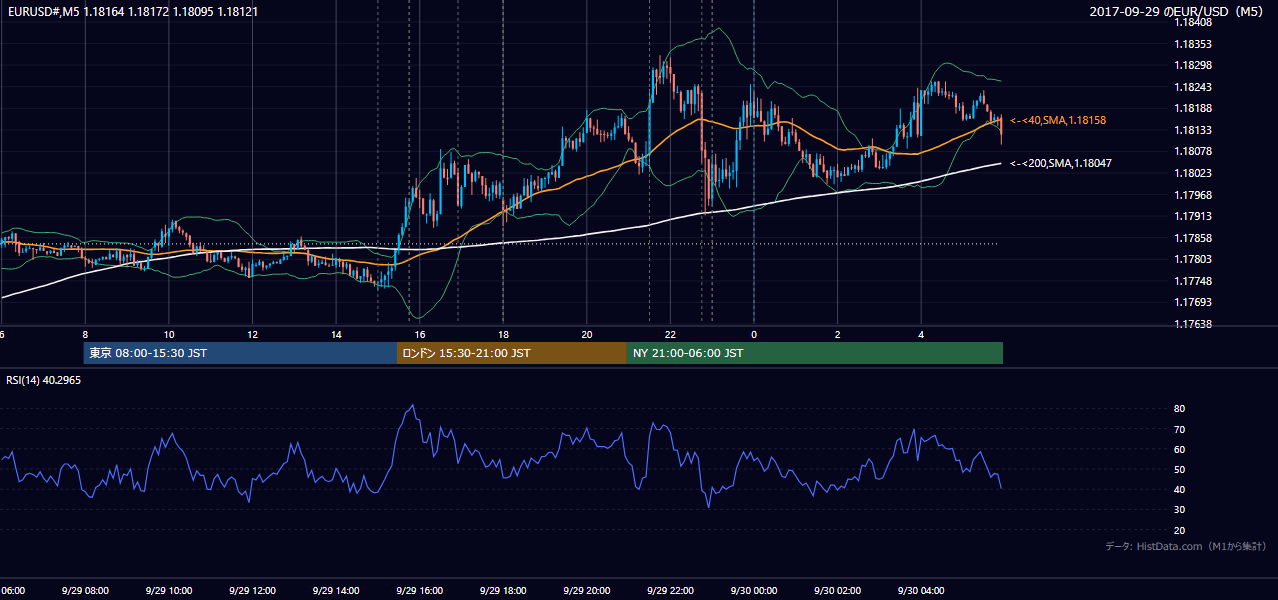This screenshot has height=600, width=1278.
Task: Click the 9/29 10:00 time axis label
Action: 167,590
